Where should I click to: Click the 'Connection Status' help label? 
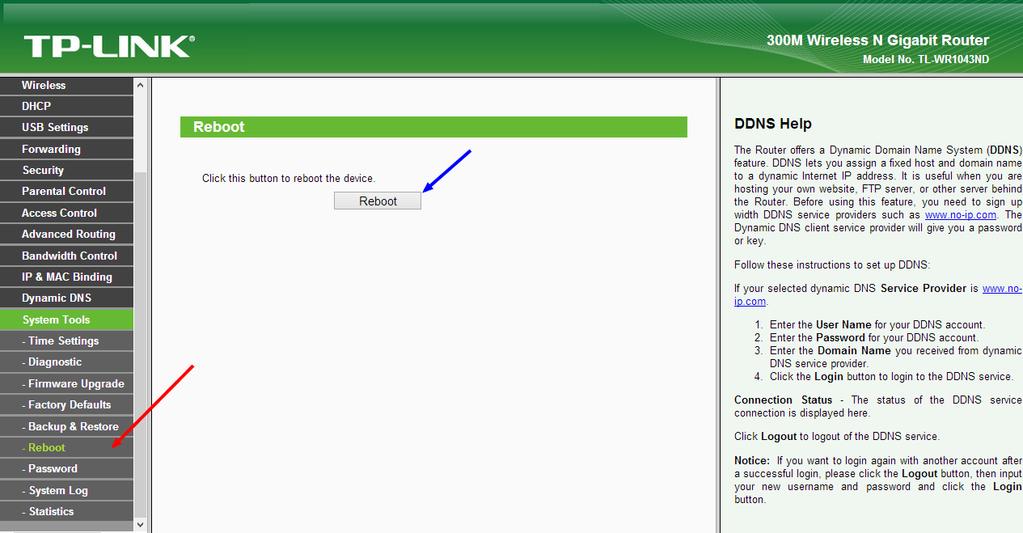pyautogui.click(x=783, y=400)
